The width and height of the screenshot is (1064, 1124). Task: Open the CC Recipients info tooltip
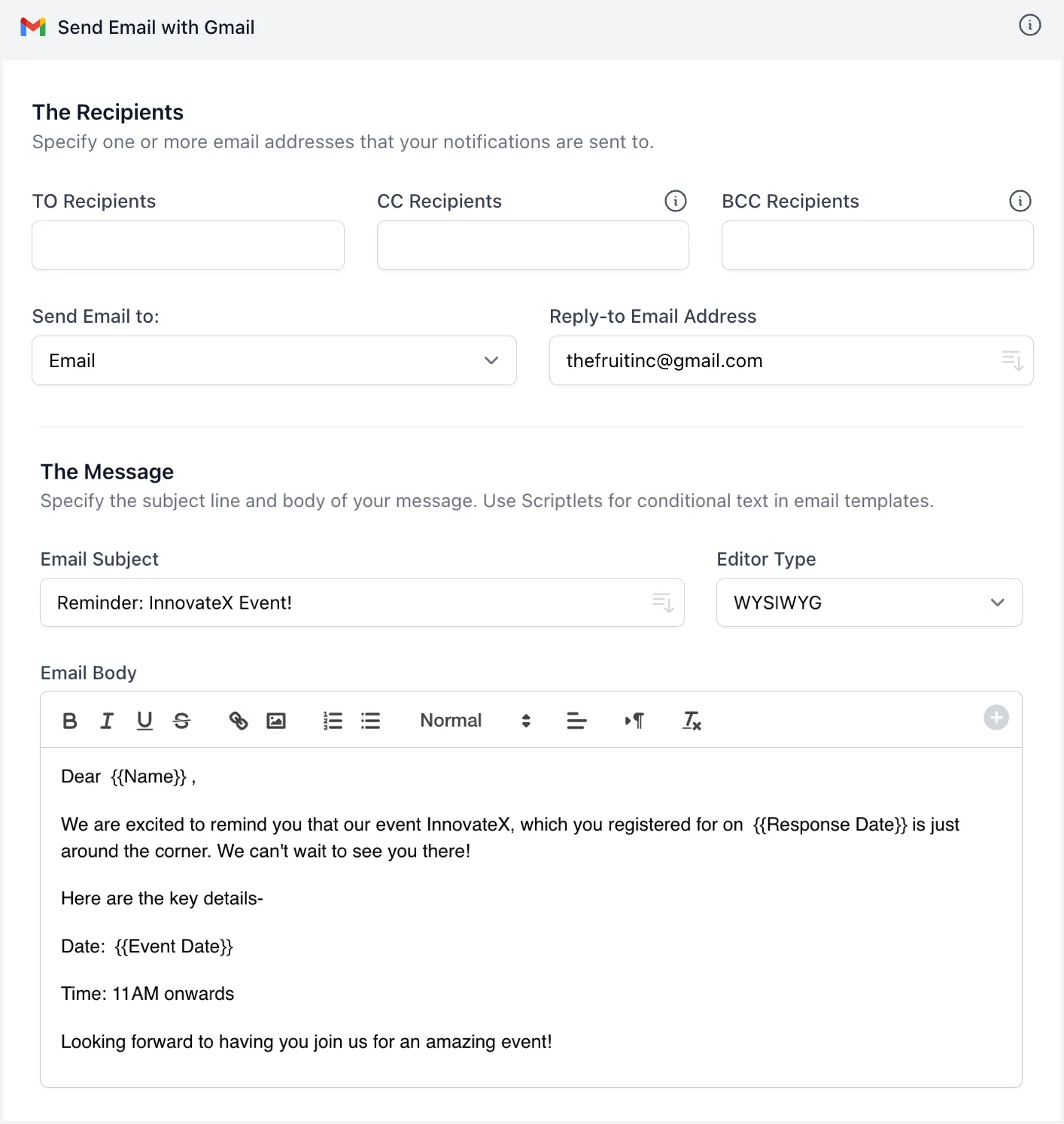point(676,201)
